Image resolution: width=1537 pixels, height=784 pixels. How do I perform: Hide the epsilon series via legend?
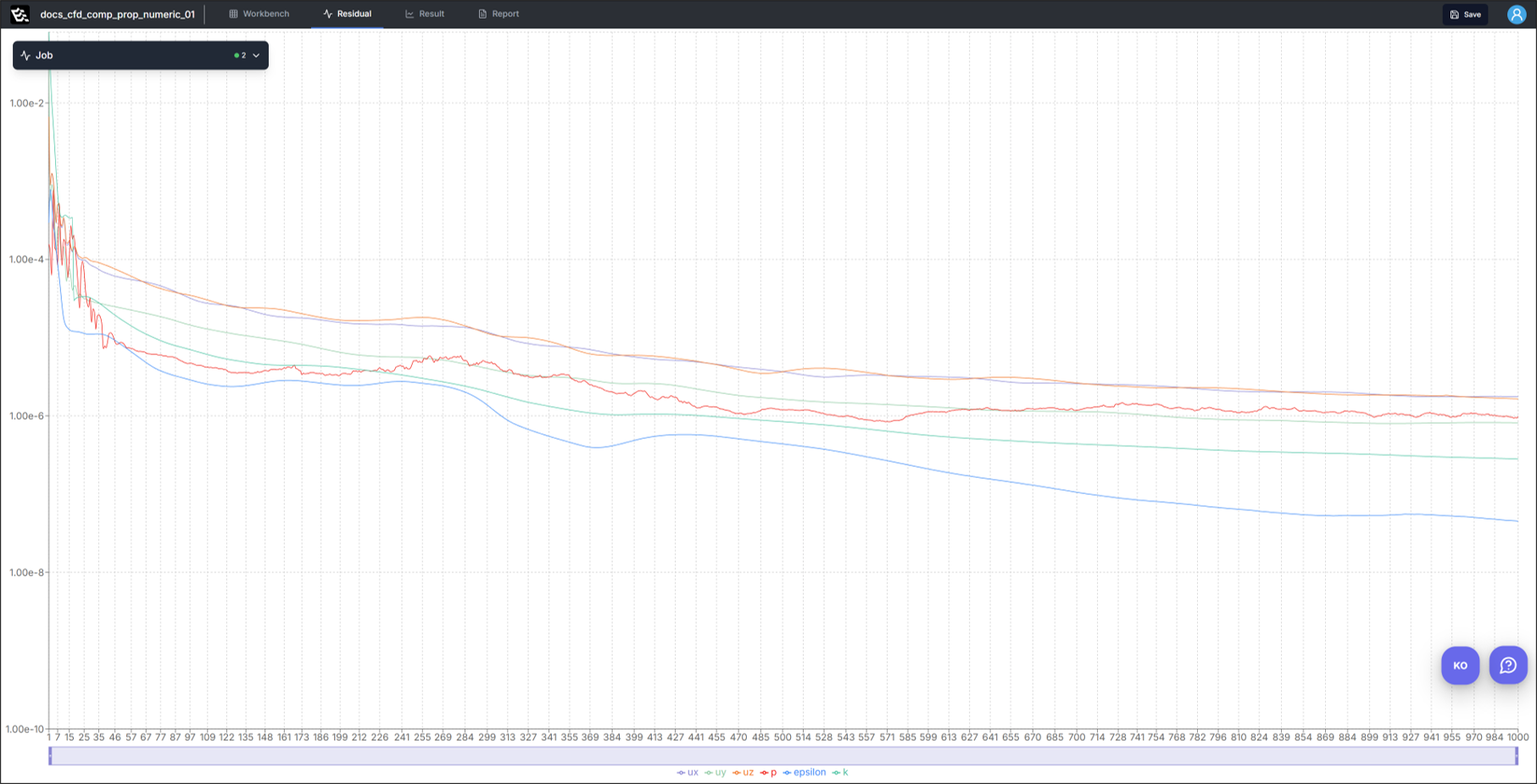click(805, 772)
